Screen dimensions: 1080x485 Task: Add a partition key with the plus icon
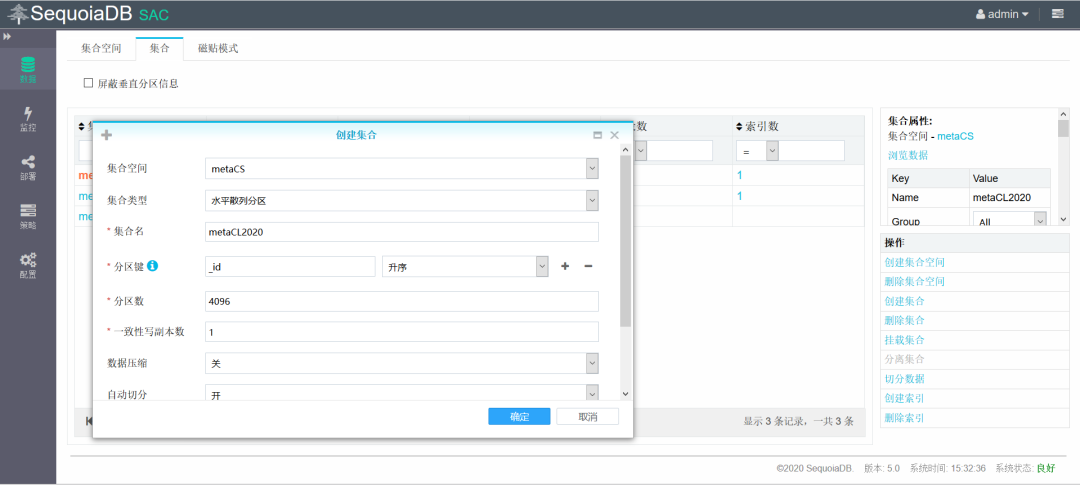(x=565, y=266)
